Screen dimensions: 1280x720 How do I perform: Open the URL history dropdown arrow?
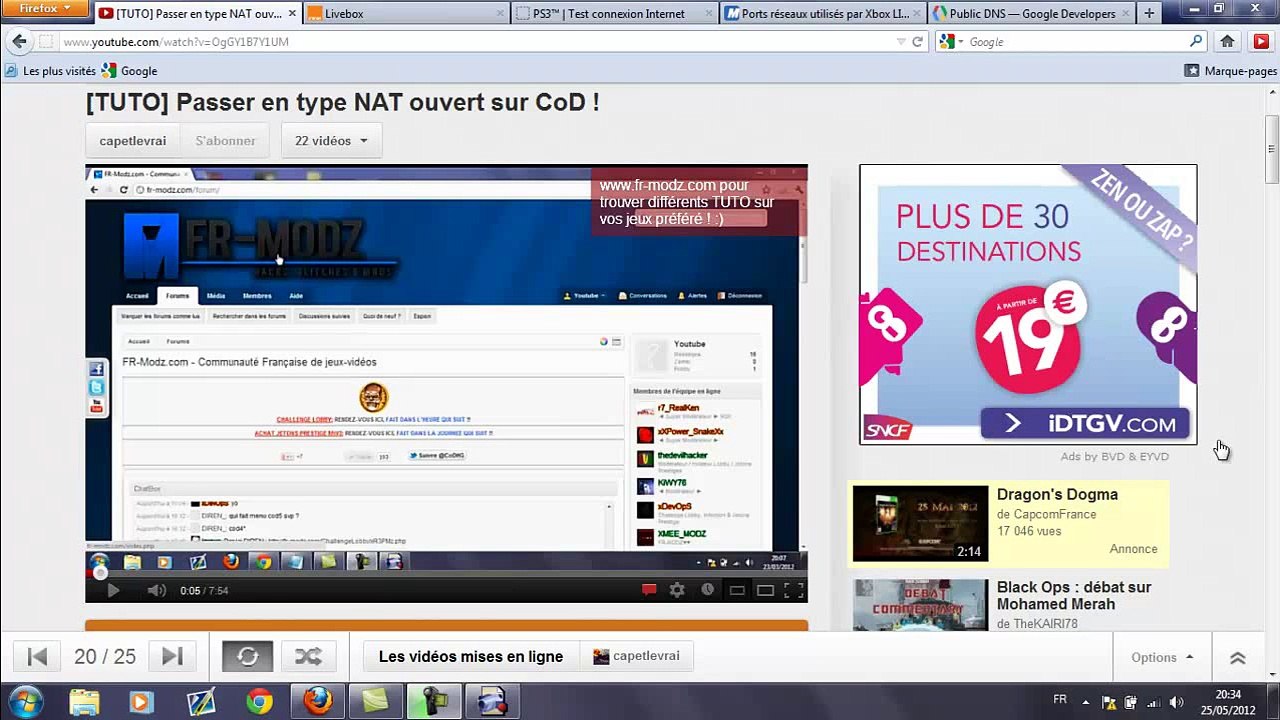point(901,42)
